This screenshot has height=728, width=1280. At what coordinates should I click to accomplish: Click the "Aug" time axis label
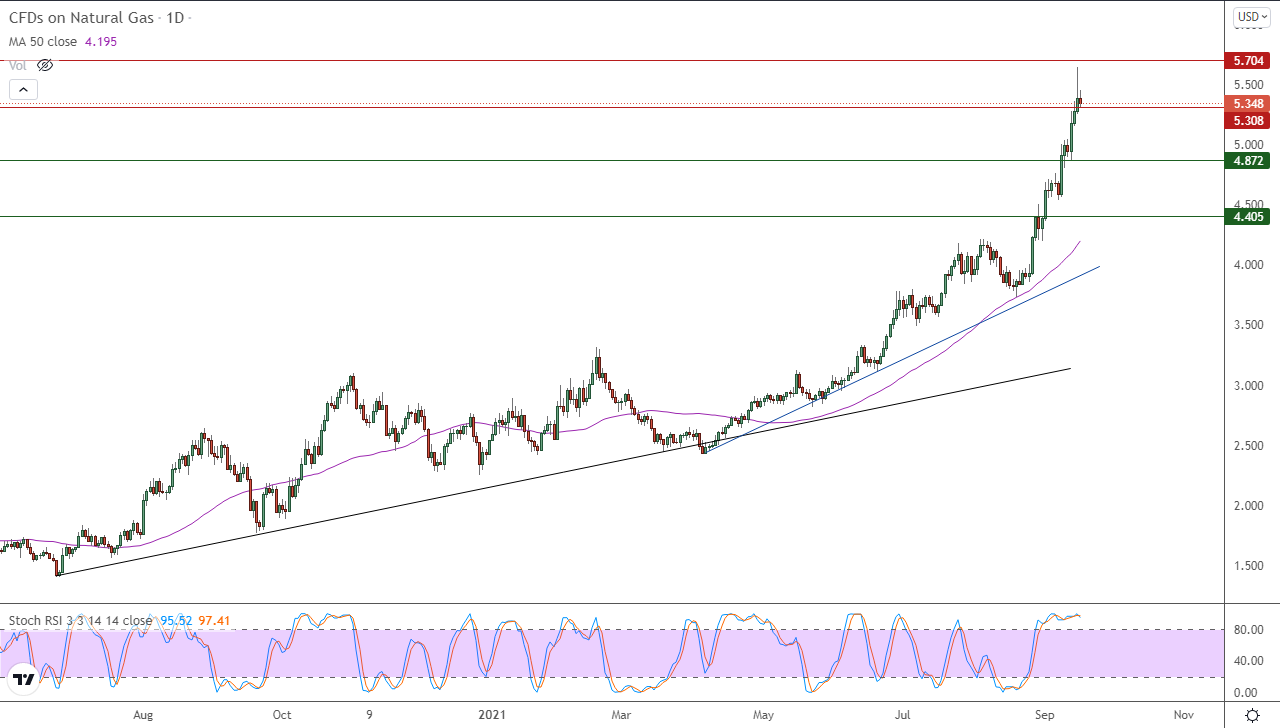tap(143, 715)
